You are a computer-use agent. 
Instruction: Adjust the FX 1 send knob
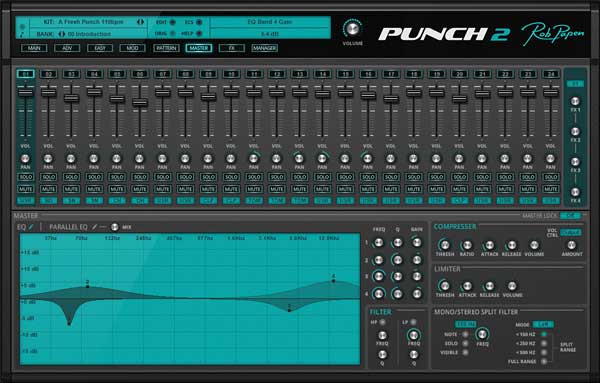click(575, 101)
